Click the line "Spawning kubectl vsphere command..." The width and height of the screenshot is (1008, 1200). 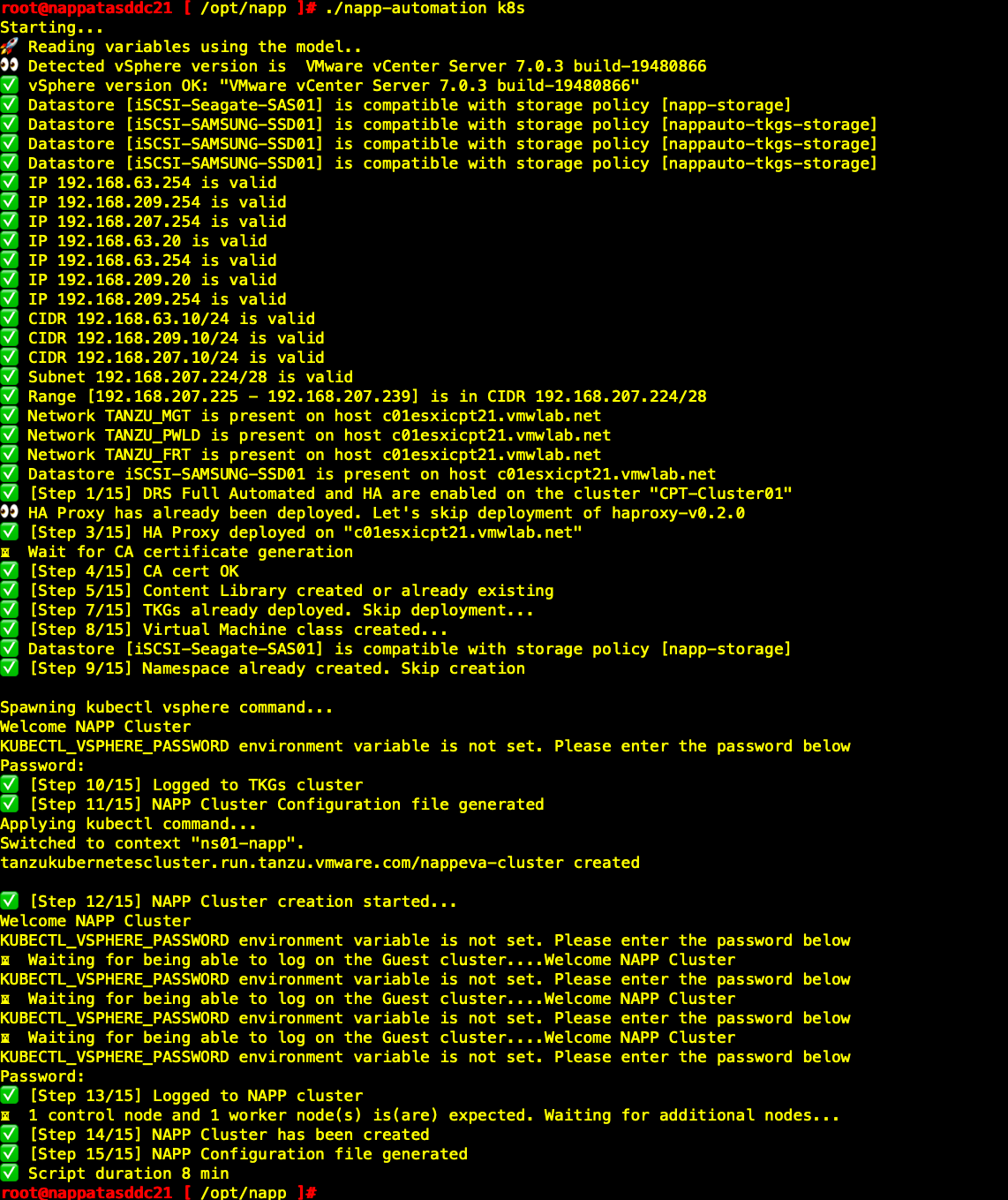tap(167, 707)
